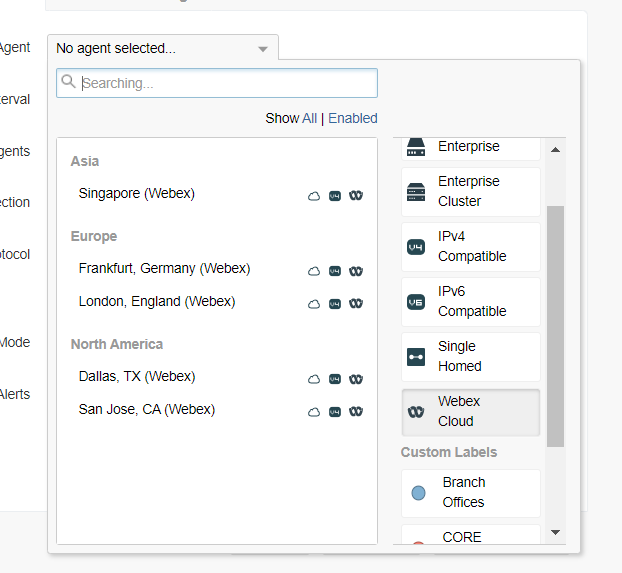Click the Custom Labels heading
Image resolution: width=622 pixels, height=573 pixels.
pos(449,452)
